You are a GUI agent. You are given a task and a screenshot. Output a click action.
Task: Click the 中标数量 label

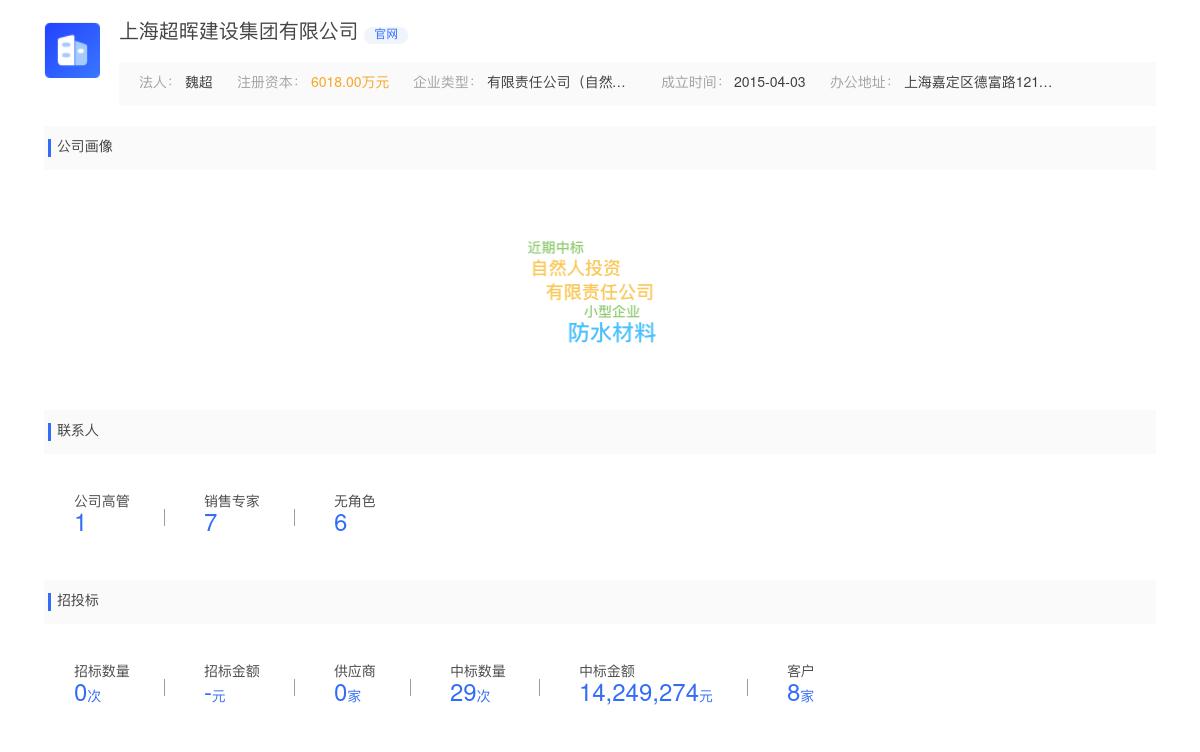pos(478,672)
